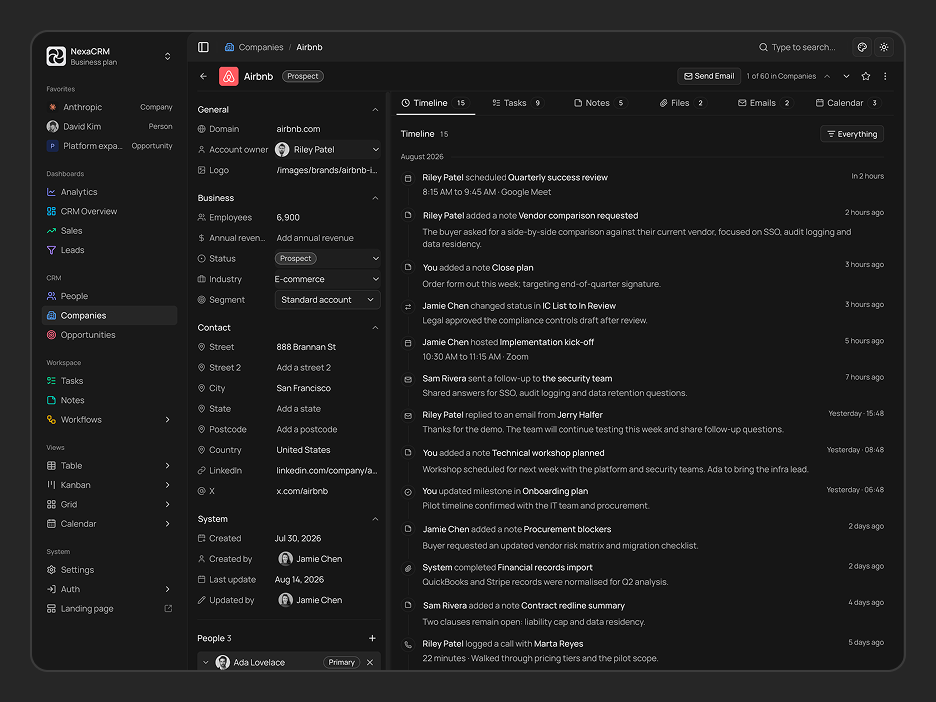The height and width of the screenshot is (702, 936).
Task: Click the Send Email button
Action: click(709, 76)
